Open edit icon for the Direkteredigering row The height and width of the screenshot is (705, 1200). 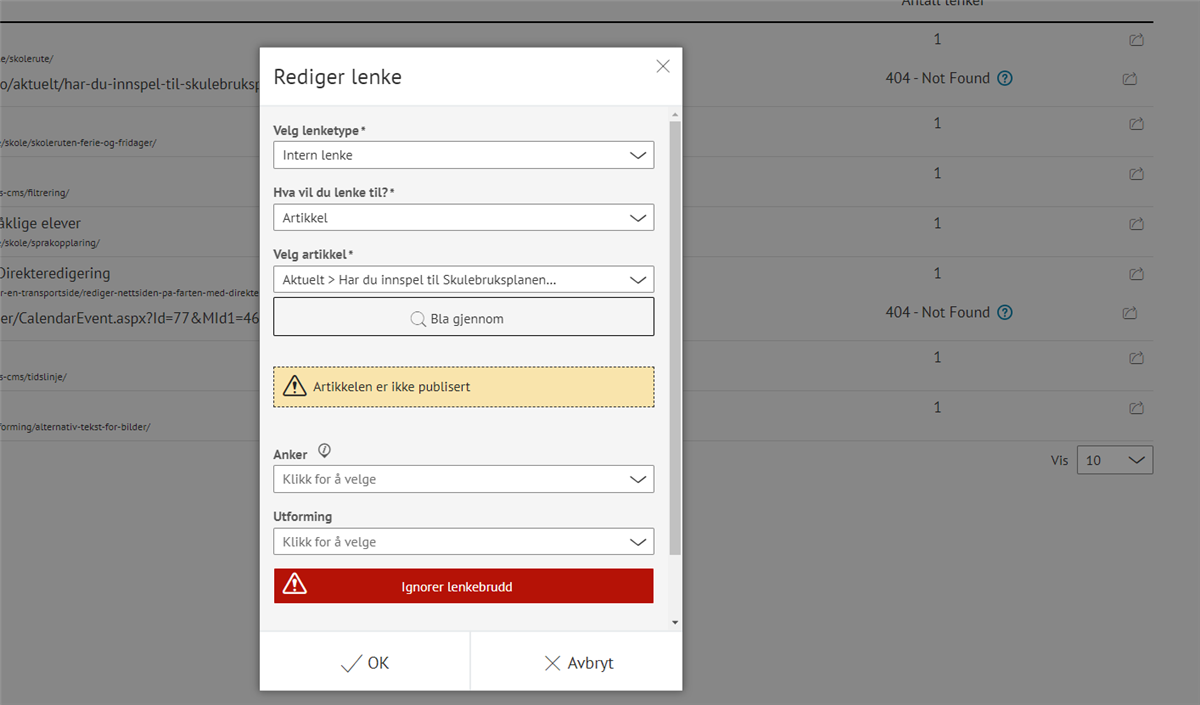(x=1136, y=275)
